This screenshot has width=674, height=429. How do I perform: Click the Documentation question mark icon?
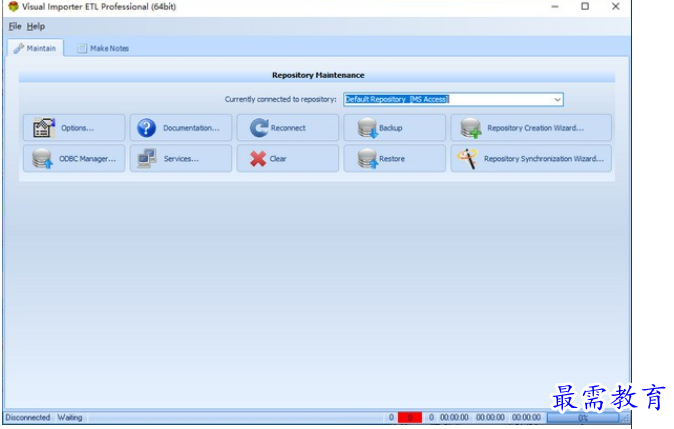[x=147, y=128]
